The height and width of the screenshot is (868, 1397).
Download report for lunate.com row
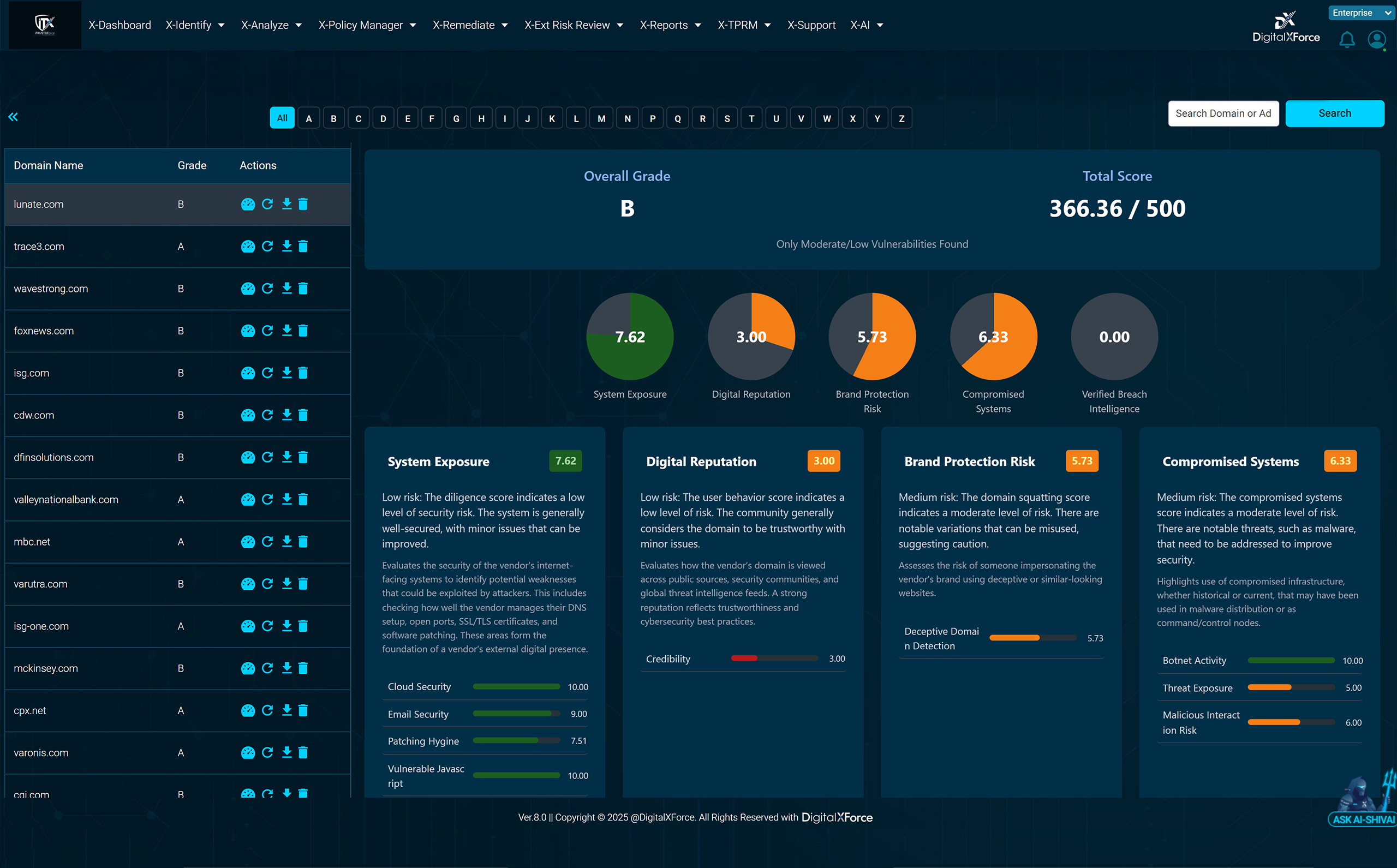[x=286, y=204]
